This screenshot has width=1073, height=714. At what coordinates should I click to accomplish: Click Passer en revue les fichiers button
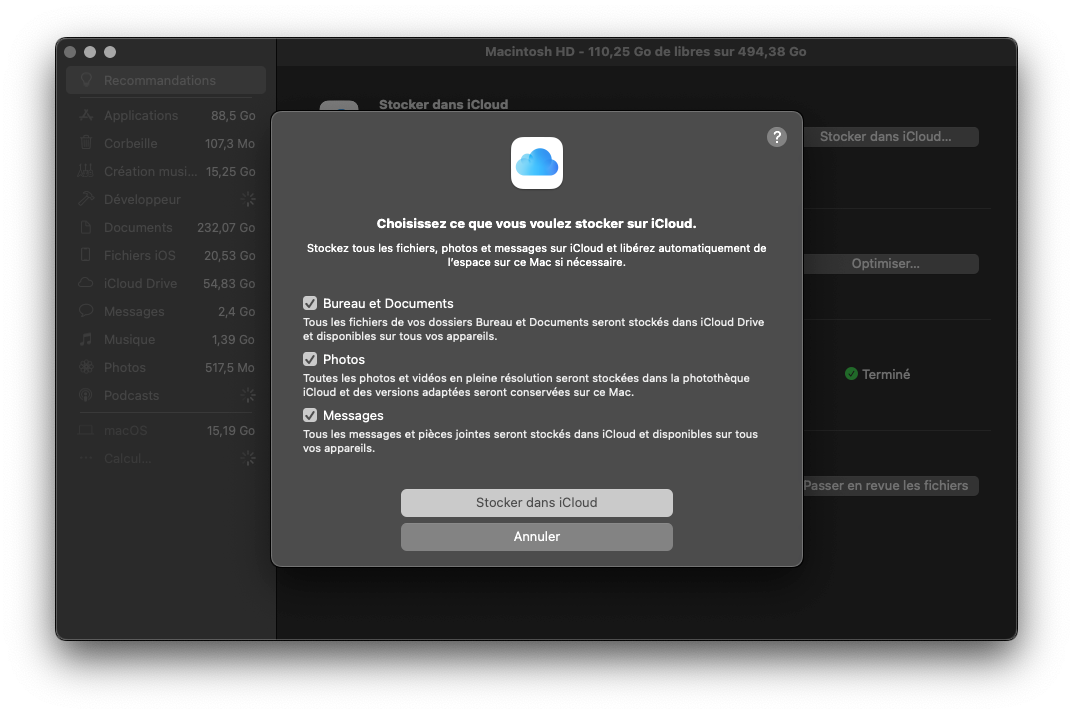(890, 485)
